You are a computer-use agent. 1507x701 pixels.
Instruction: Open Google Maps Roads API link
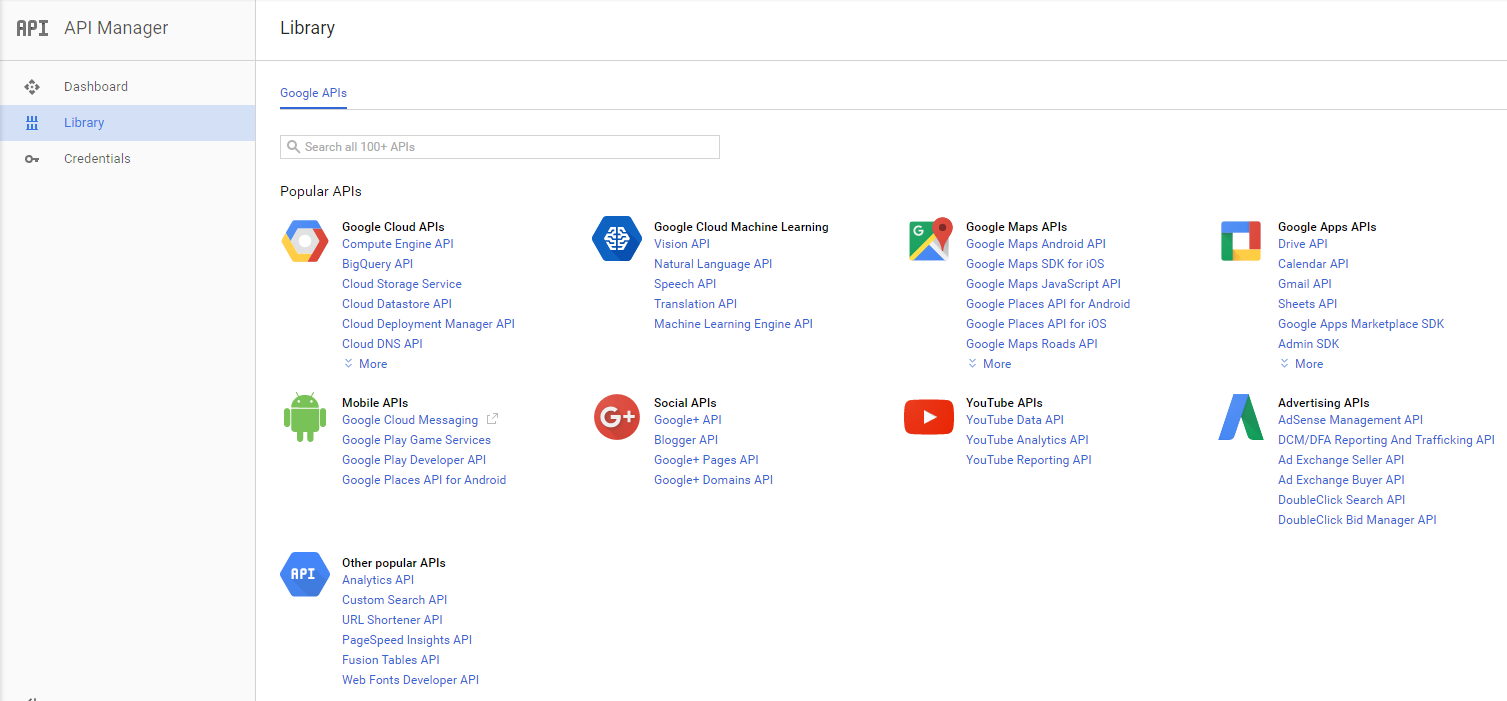pyautogui.click(x=1032, y=344)
